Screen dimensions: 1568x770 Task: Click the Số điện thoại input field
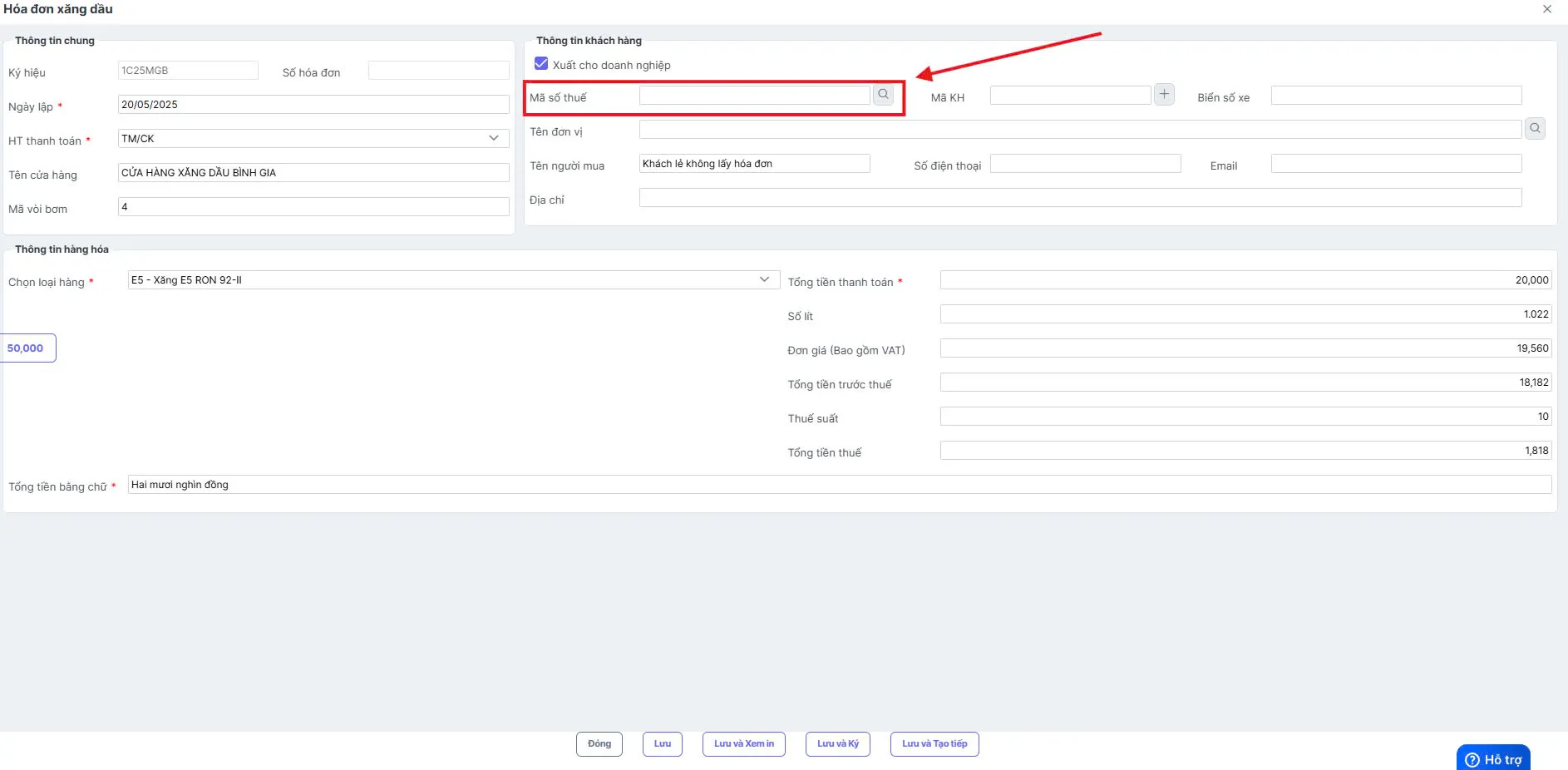click(1085, 163)
